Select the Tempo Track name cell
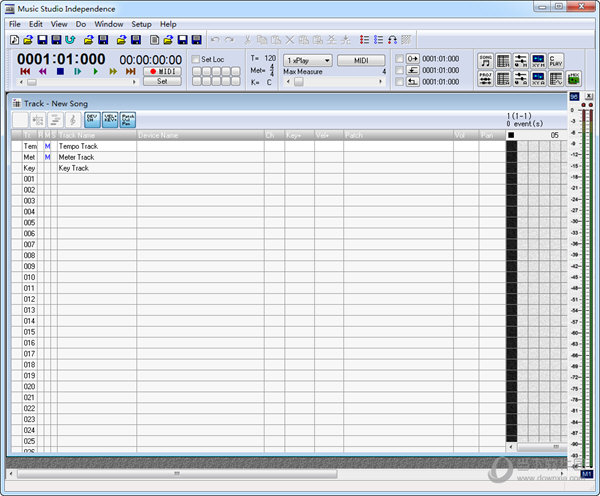The width and height of the screenshot is (600, 496). click(x=97, y=146)
